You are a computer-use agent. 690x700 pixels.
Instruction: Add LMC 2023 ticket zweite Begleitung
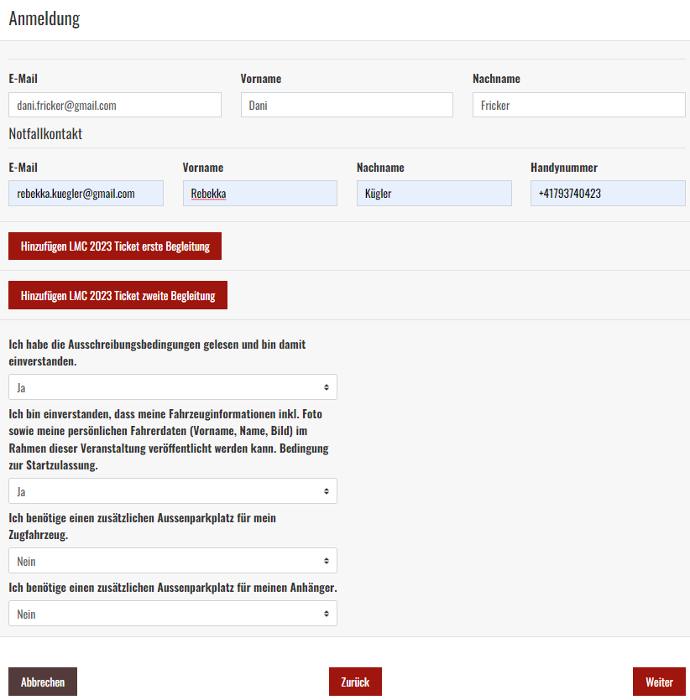pos(118,296)
